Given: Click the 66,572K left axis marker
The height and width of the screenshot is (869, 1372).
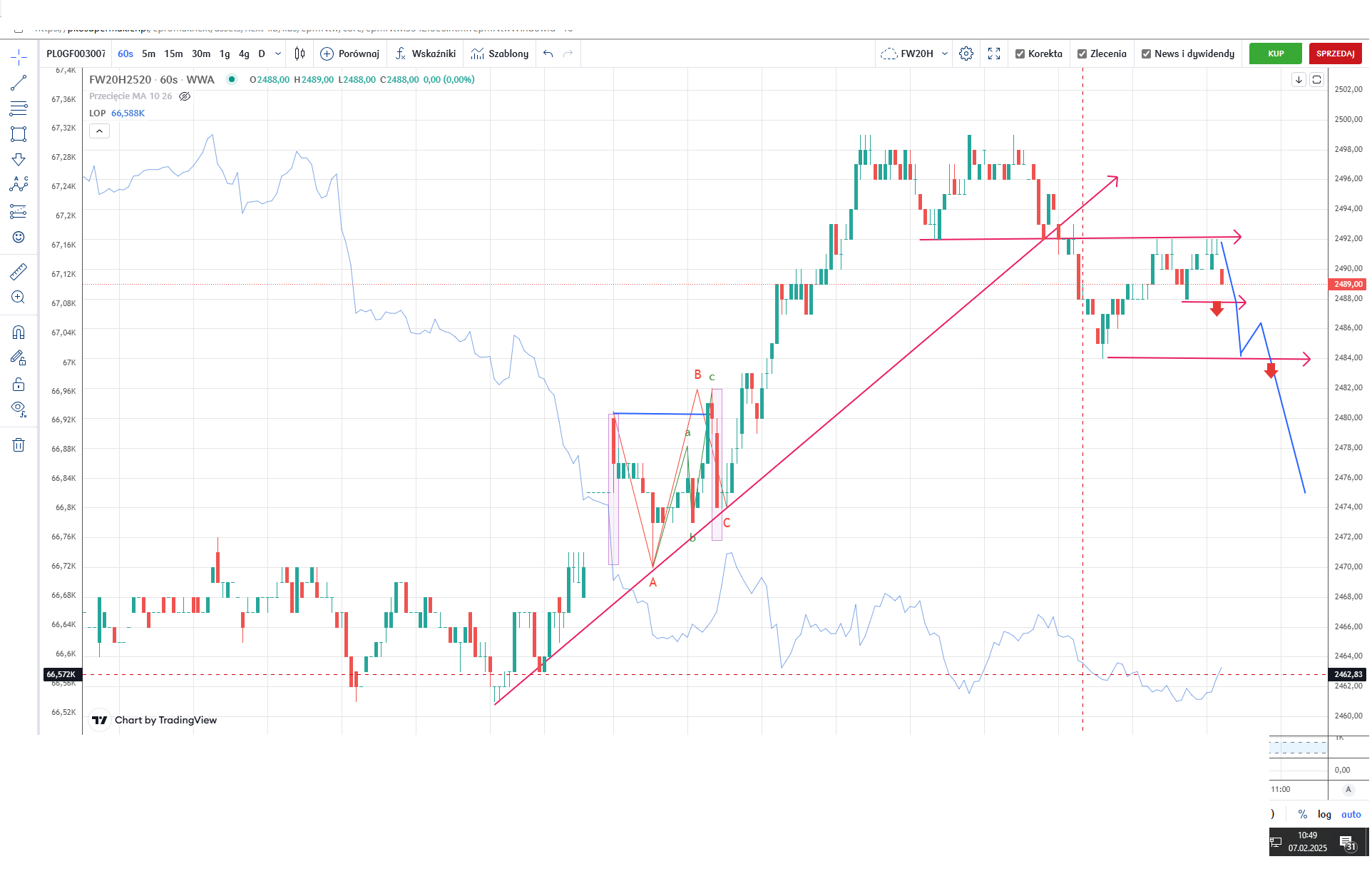Looking at the screenshot, I should pos(63,674).
